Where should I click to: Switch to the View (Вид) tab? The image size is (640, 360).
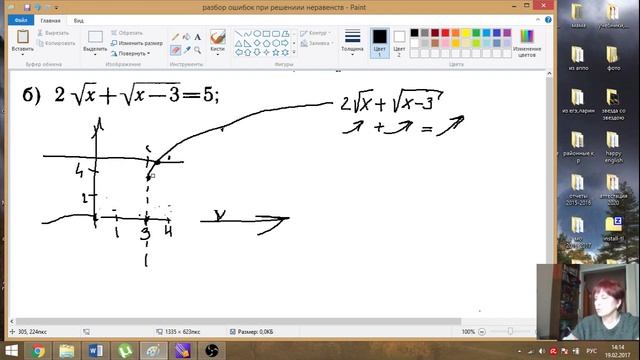(79, 20)
